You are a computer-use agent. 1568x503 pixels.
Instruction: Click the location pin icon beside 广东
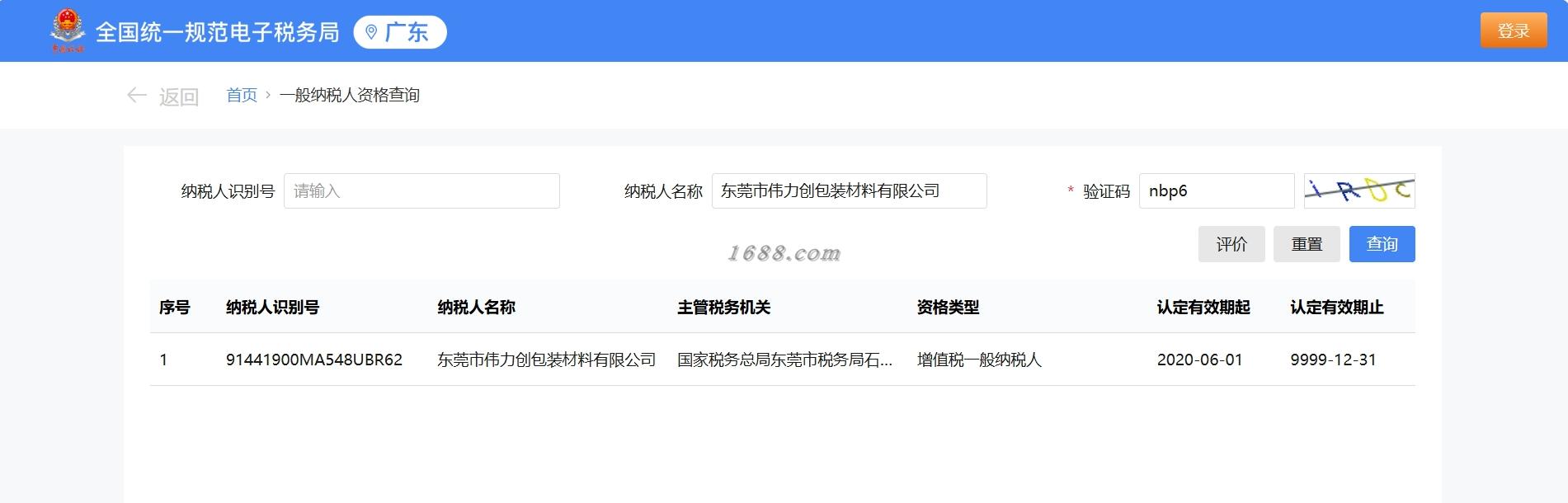tap(371, 32)
